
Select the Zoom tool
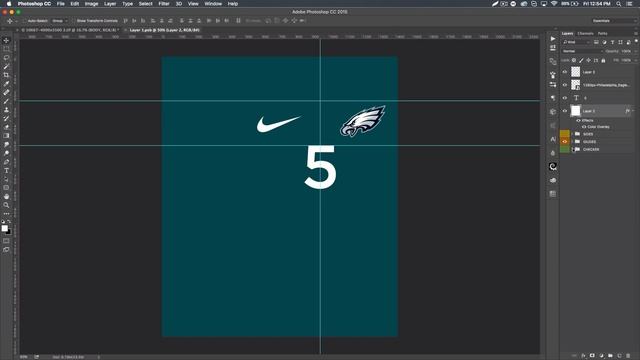(x=6, y=205)
